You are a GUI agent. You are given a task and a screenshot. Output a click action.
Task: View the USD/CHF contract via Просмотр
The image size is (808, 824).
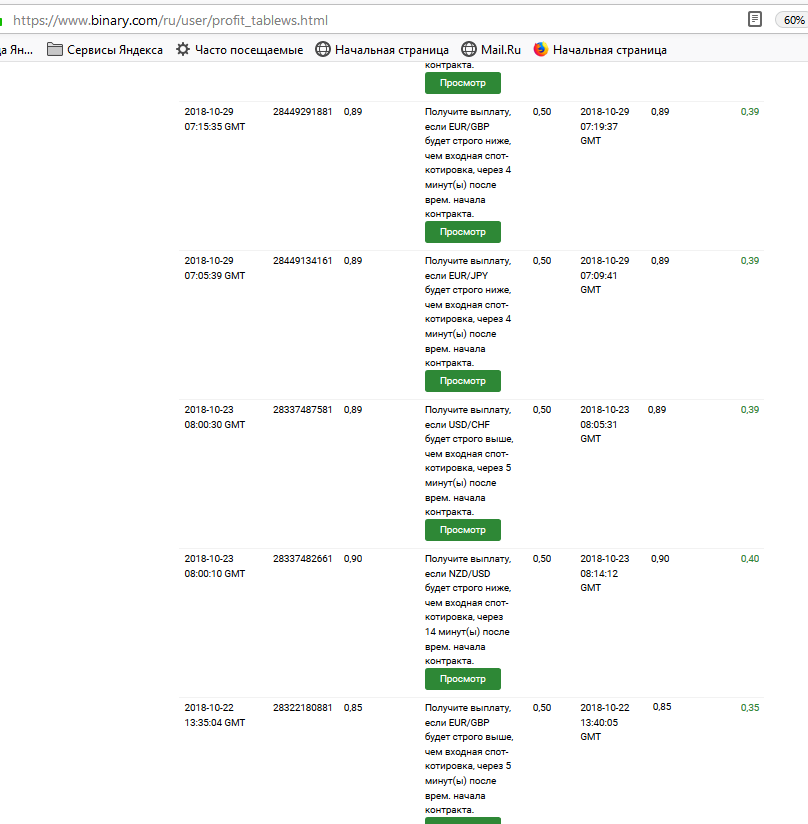(462, 530)
